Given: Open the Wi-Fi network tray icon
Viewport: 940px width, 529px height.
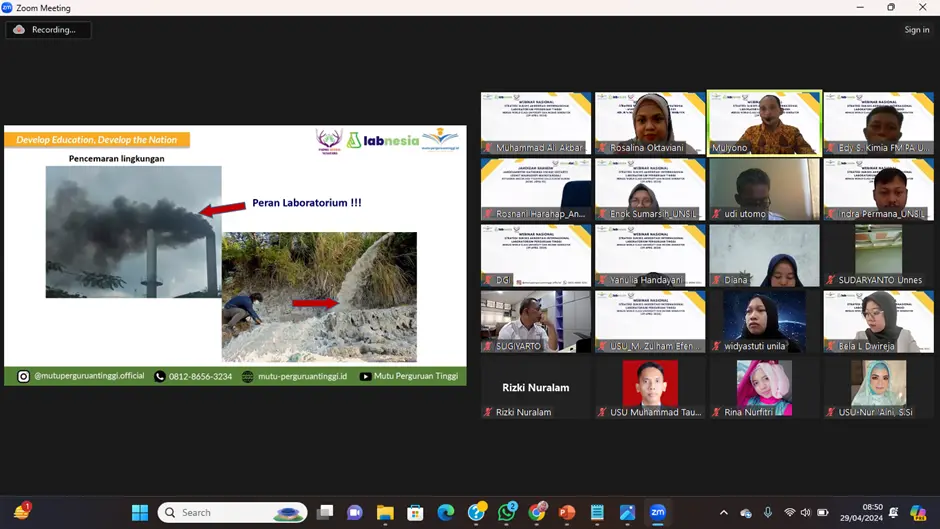Looking at the screenshot, I should click(x=790, y=512).
